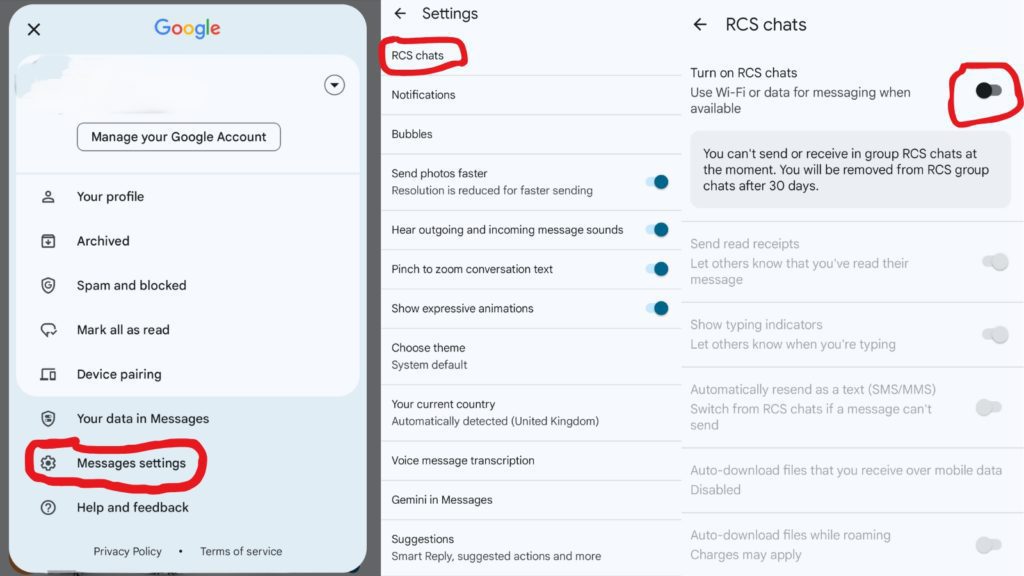Click Manage your Google Account button
Image resolution: width=1024 pixels, height=576 pixels.
tap(178, 136)
